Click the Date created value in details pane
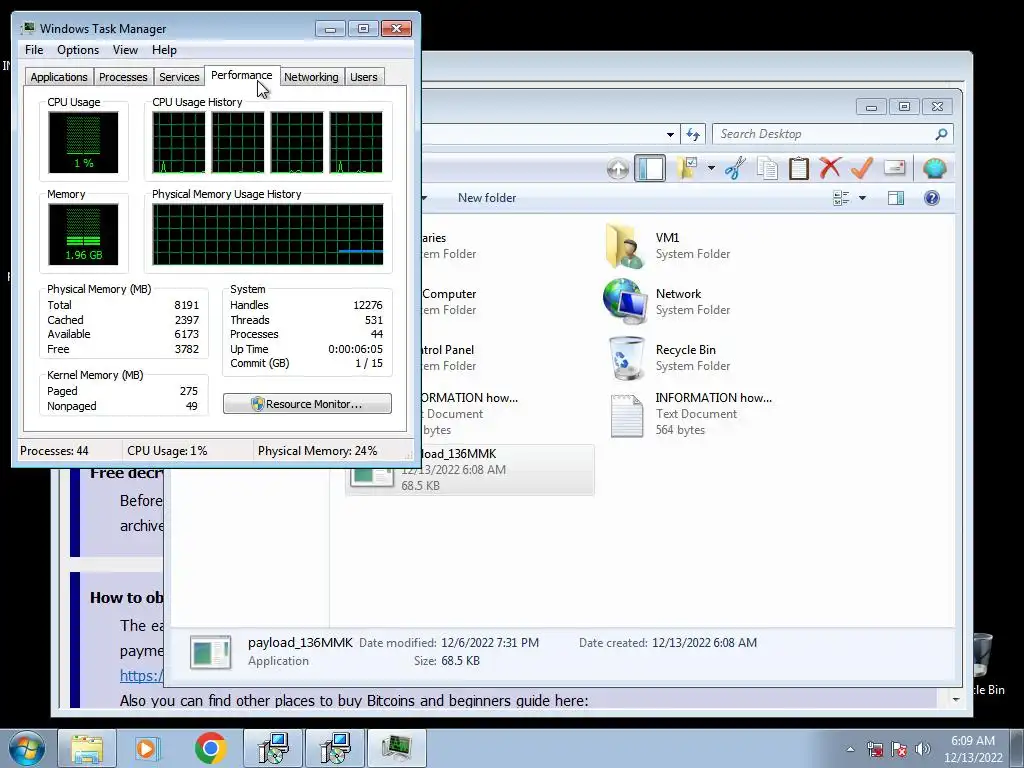Screen dimensions: 1024x768 click(x=704, y=643)
